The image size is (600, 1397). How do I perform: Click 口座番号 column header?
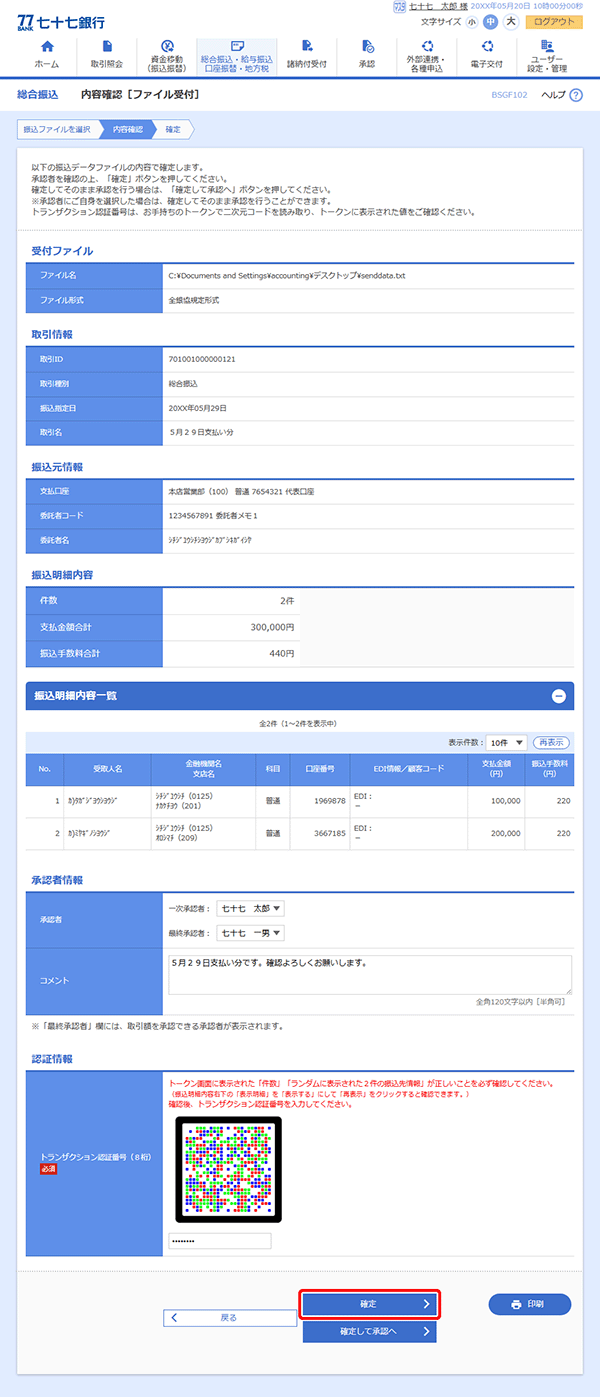[319, 768]
